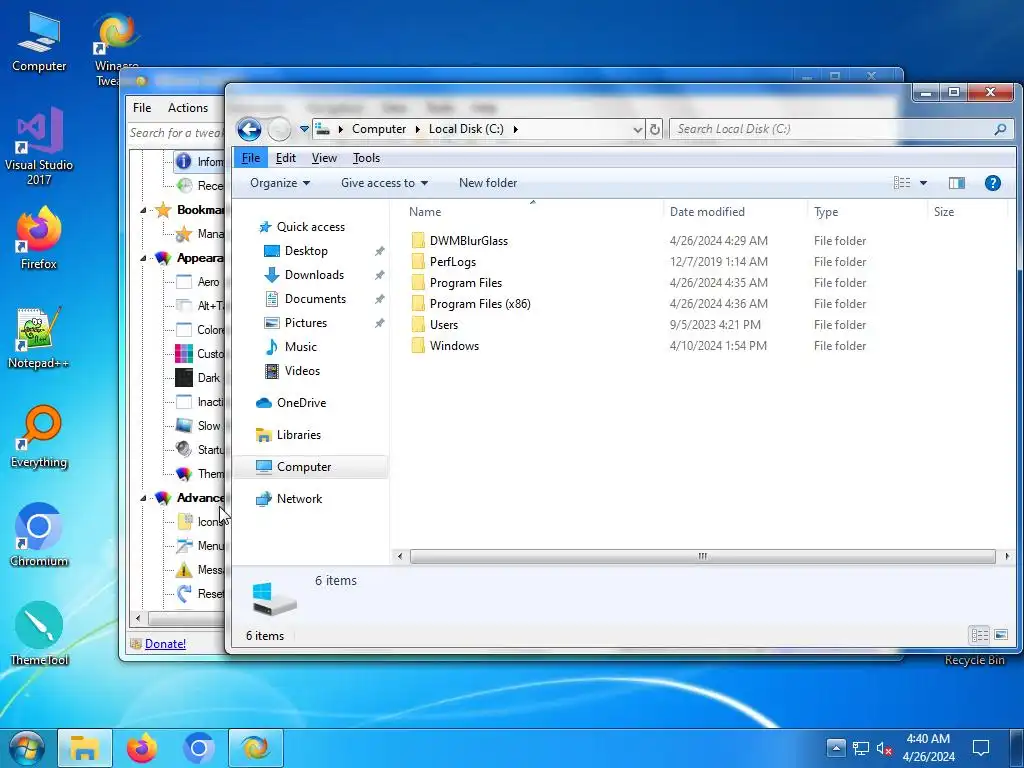Click the horizontal scrollbar in file list
This screenshot has height=768, width=1024.
703,556
